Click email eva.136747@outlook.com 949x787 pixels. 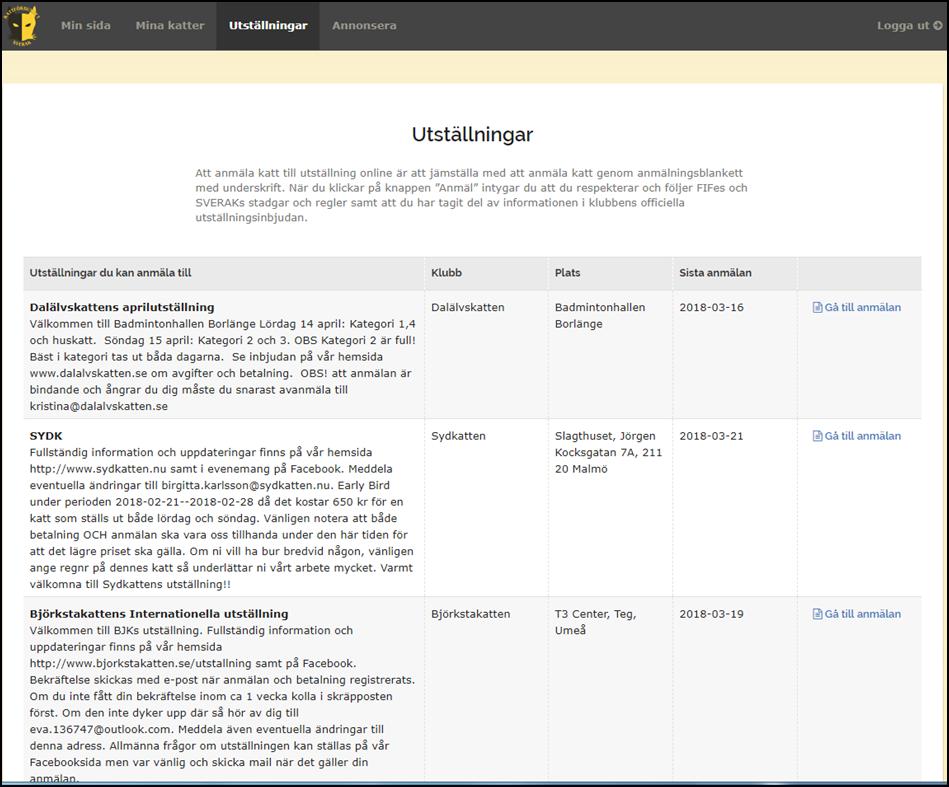click(x=101, y=729)
